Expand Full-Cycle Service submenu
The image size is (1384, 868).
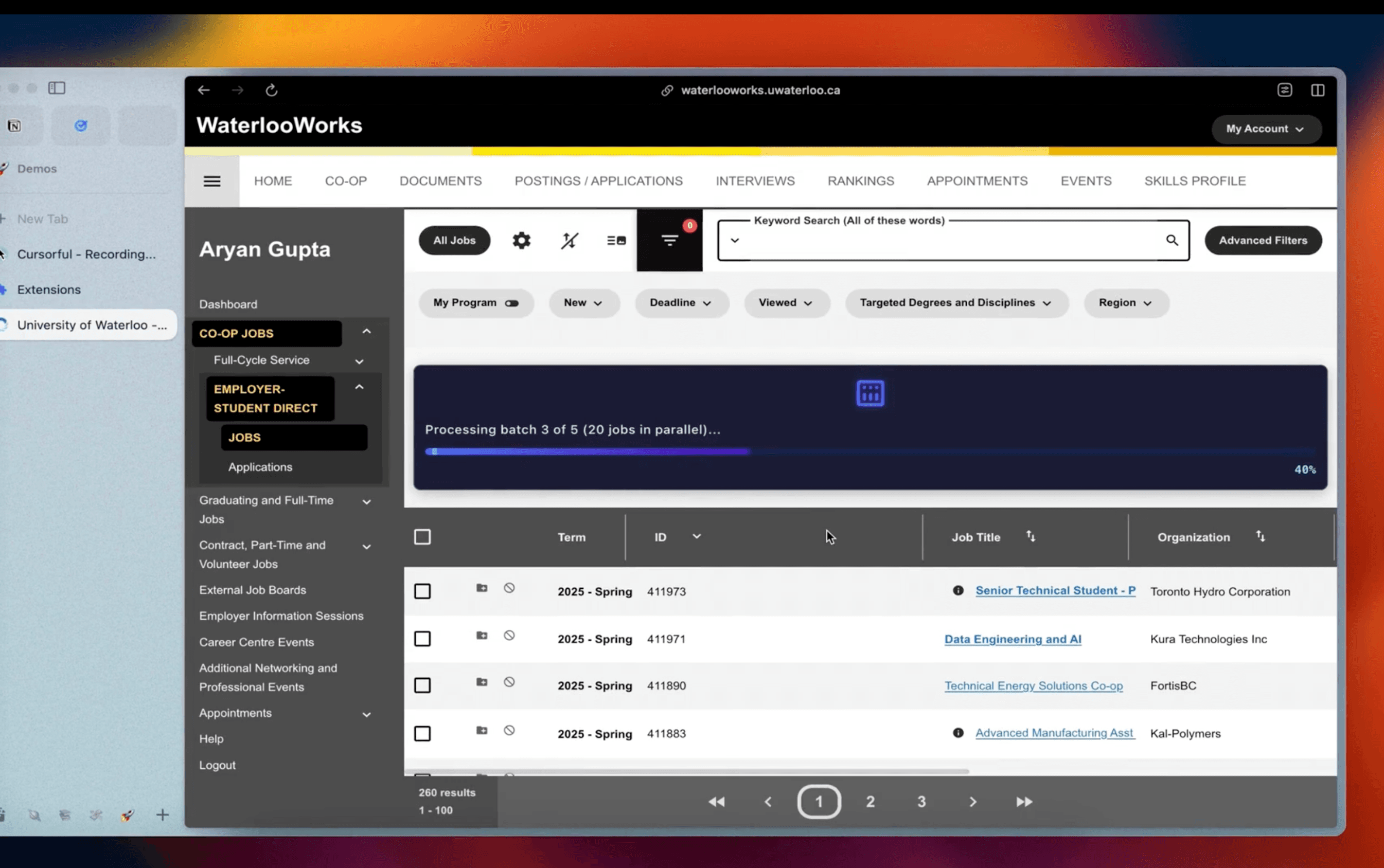(359, 361)
